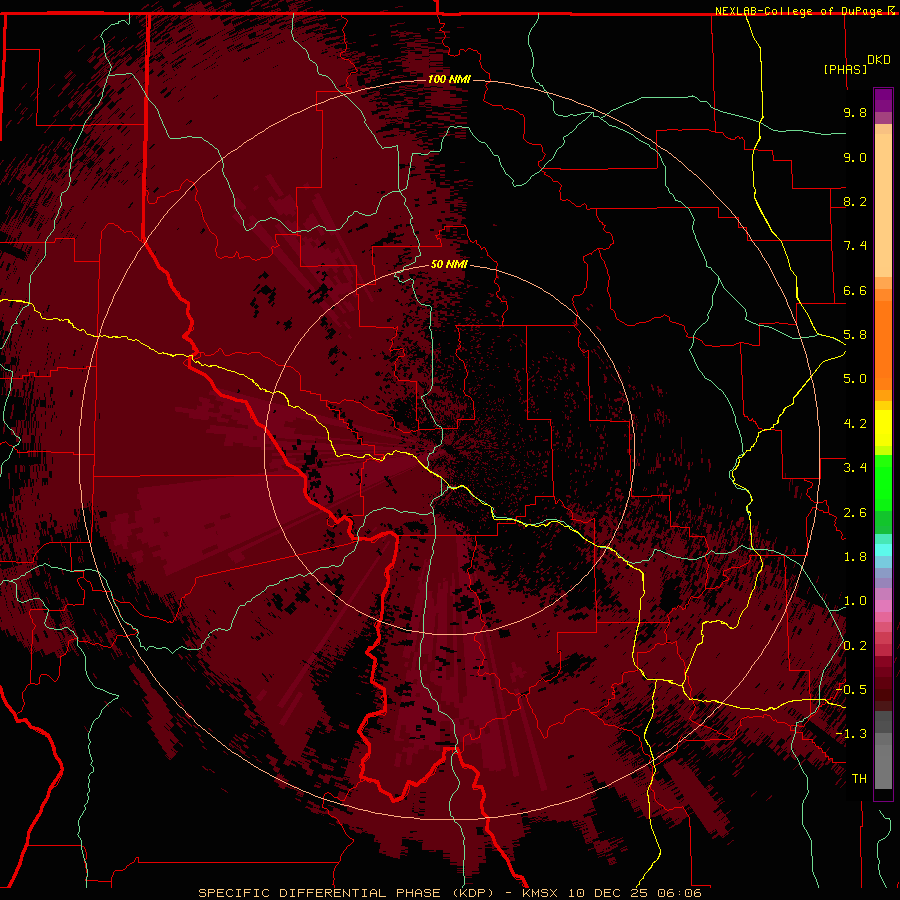Click the 1.0 value on the colorbar scale
Viewport: 900px width, 900px height.
click(x=855, y=601)
